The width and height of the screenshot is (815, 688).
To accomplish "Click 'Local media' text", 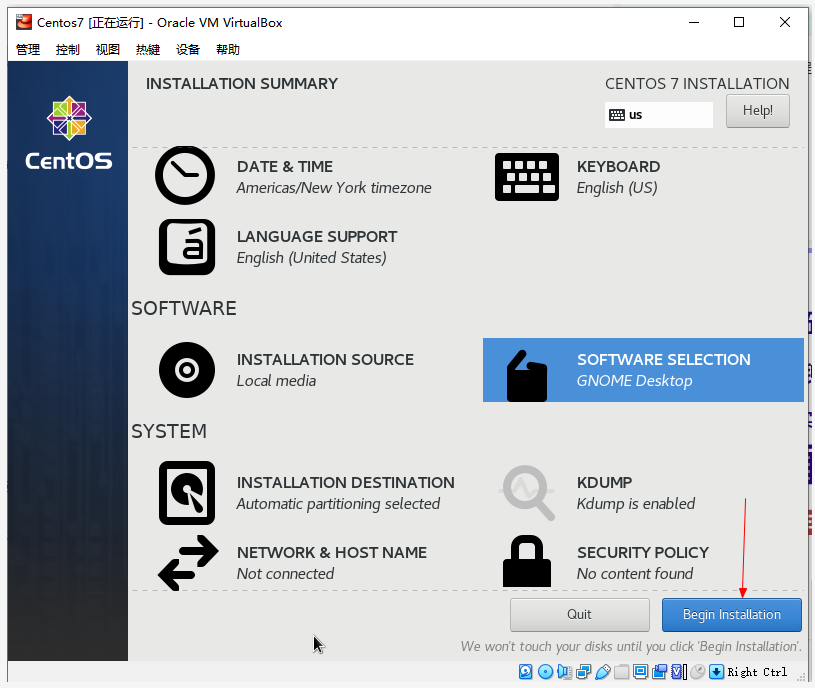I will tap(277, 381).
